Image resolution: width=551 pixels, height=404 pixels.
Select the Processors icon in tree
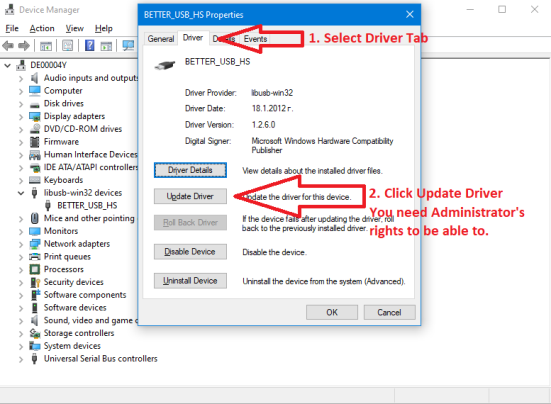coord(35,269)
